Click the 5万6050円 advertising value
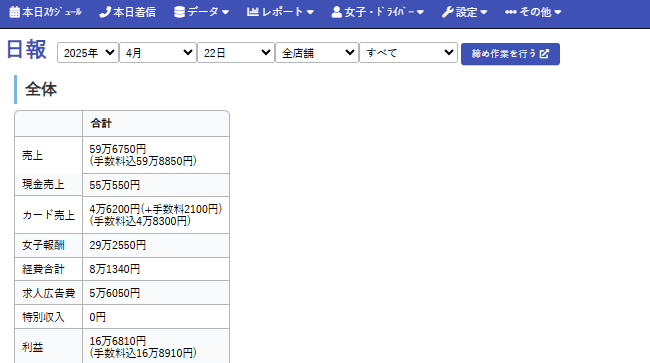 click(115, 293)
